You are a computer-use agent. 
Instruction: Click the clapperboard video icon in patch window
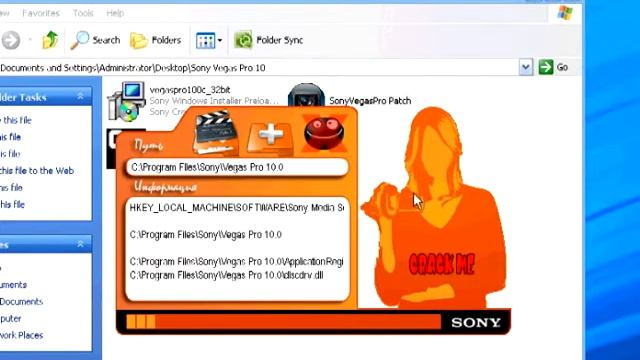pyautogui.click(x=216, y=133)
